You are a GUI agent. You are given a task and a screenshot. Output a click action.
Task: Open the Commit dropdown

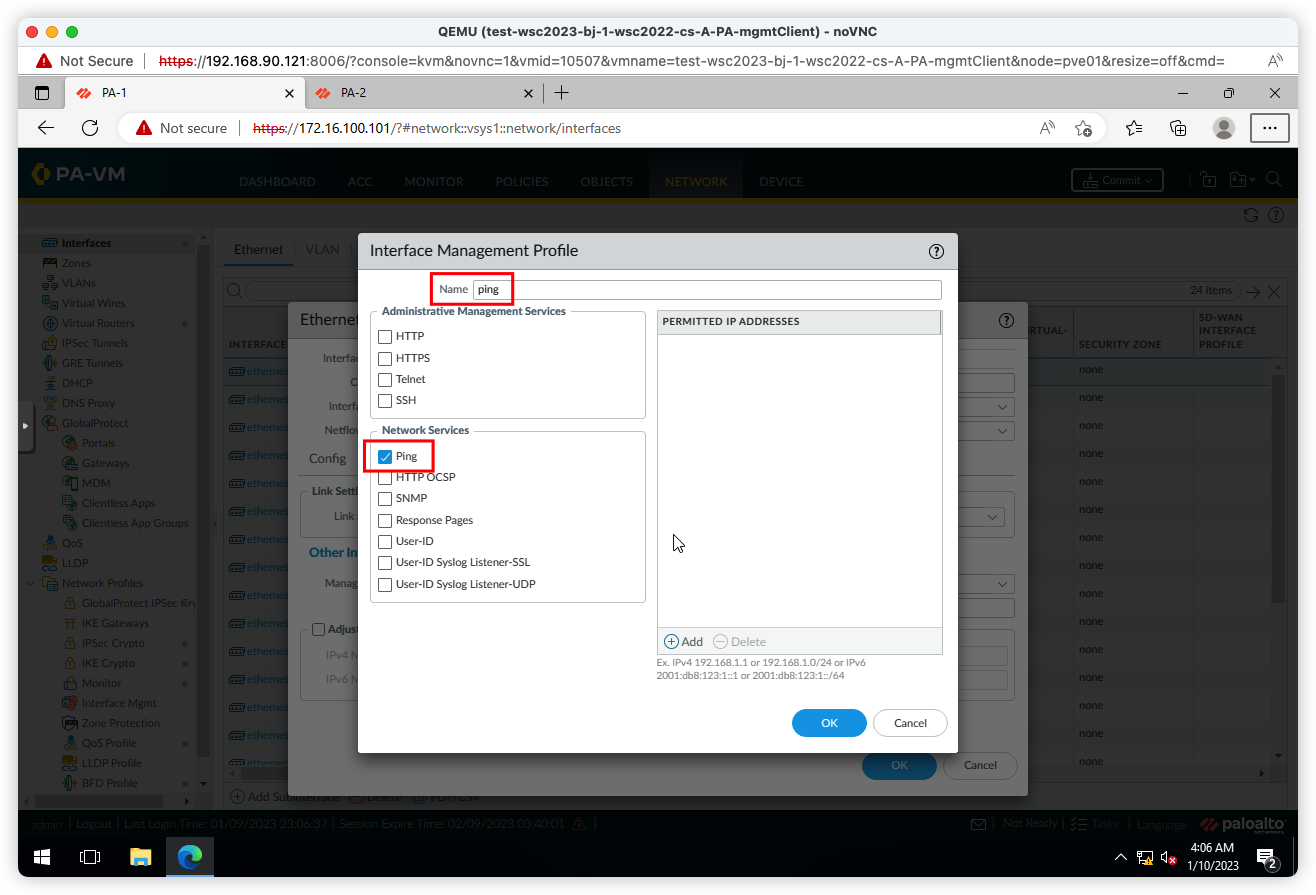coord(1117,180)
